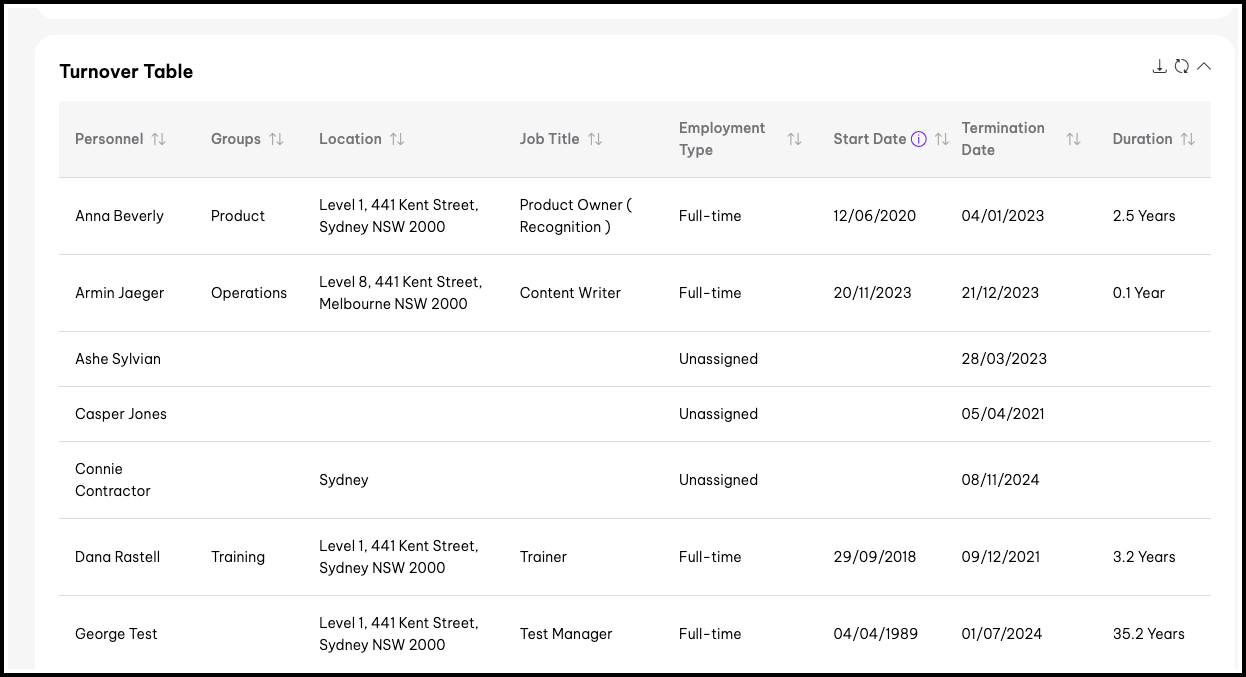The height and width of the screenshot is (677, 1246).
Task: Click the Turnover Table heading
Action: click(126, 72)
